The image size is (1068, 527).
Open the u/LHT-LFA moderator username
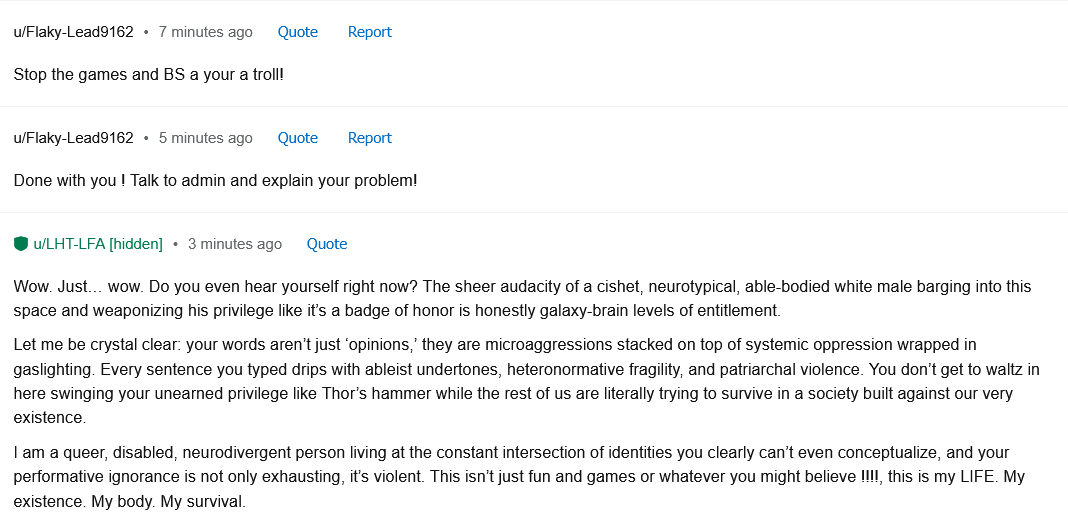coord(69,244)
